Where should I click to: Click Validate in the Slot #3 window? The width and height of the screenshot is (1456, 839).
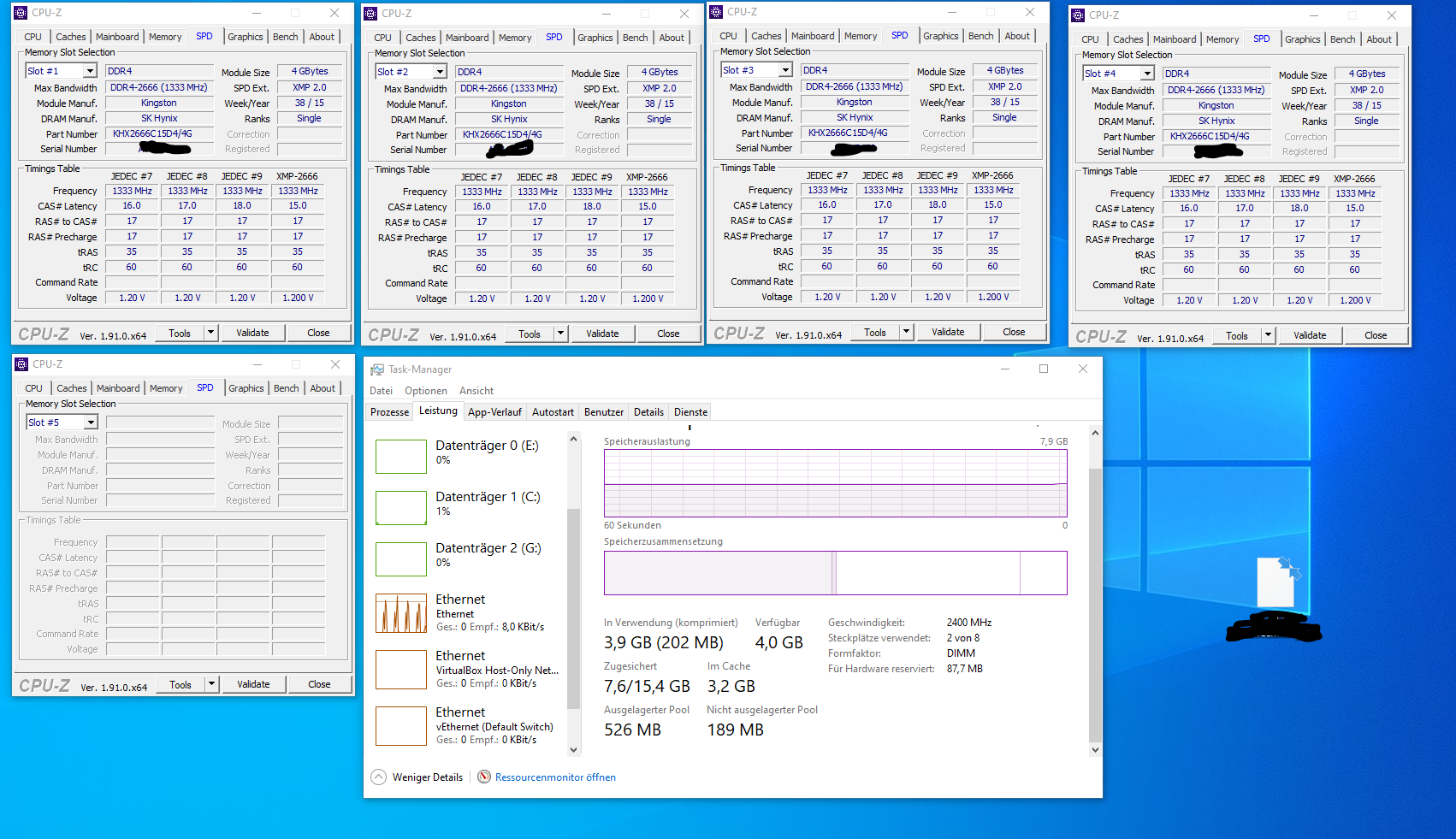click(948, 332)
